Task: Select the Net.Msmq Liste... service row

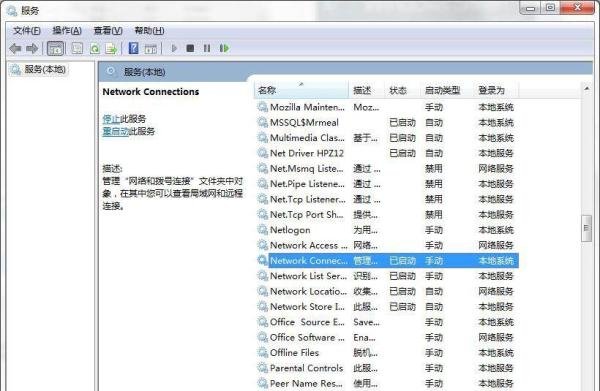Action: click(386, 168)
